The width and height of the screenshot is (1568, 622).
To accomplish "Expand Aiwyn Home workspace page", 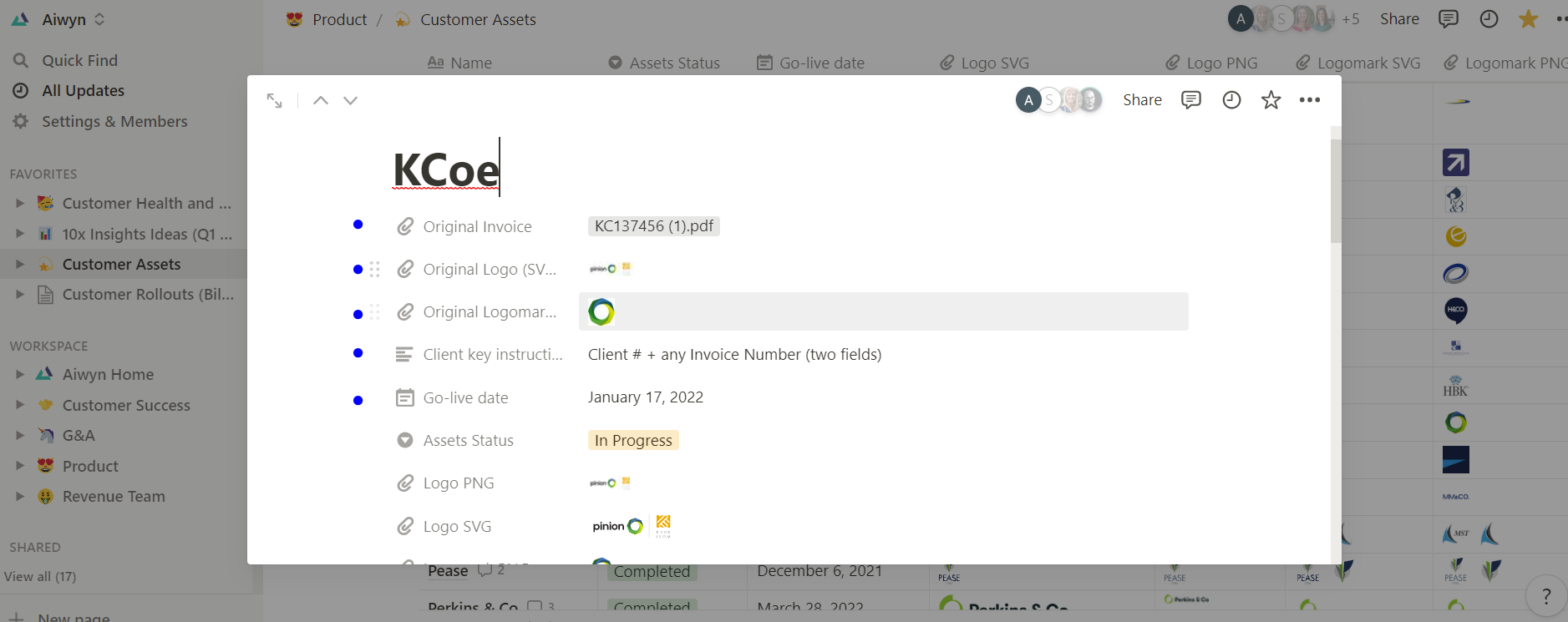I will [x=20, y=374].
